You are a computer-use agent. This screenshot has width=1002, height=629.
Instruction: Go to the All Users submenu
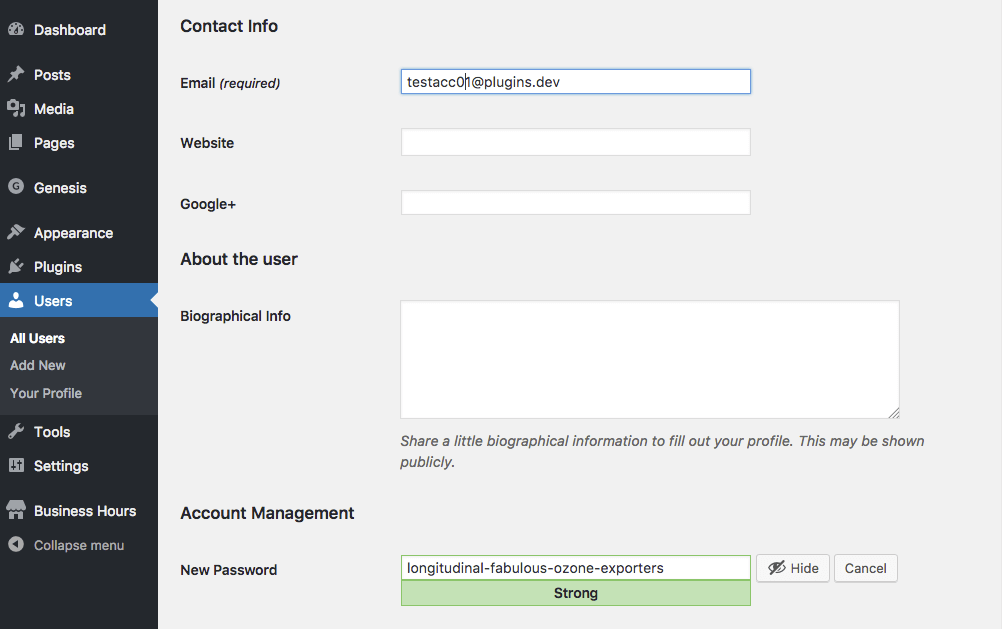37,338
